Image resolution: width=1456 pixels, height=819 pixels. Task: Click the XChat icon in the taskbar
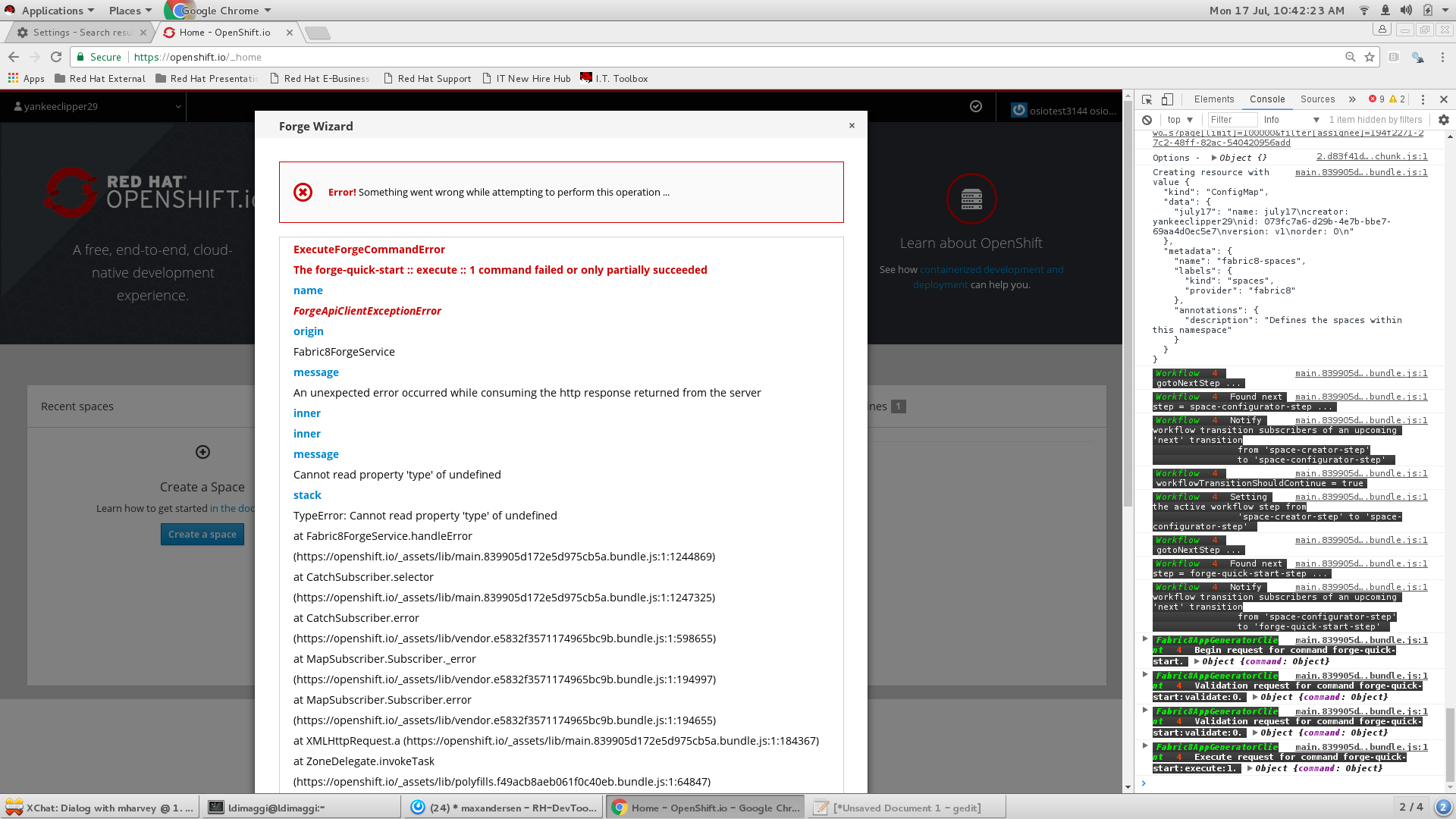(x=15, y=807)
